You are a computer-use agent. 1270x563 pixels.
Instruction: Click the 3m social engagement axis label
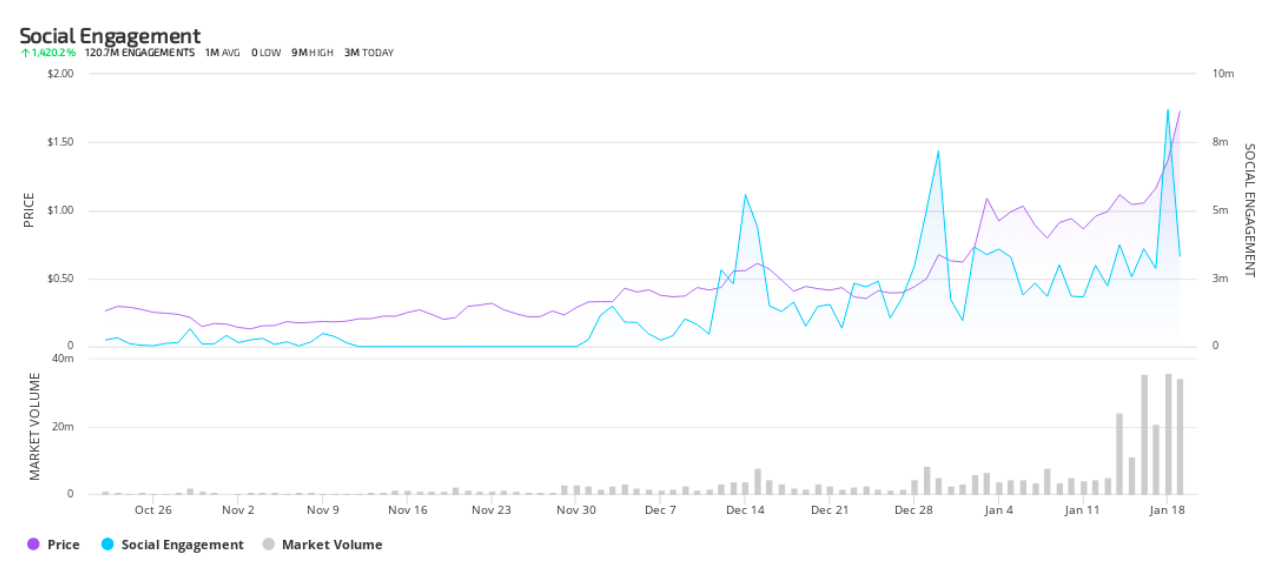[1219, 279]
